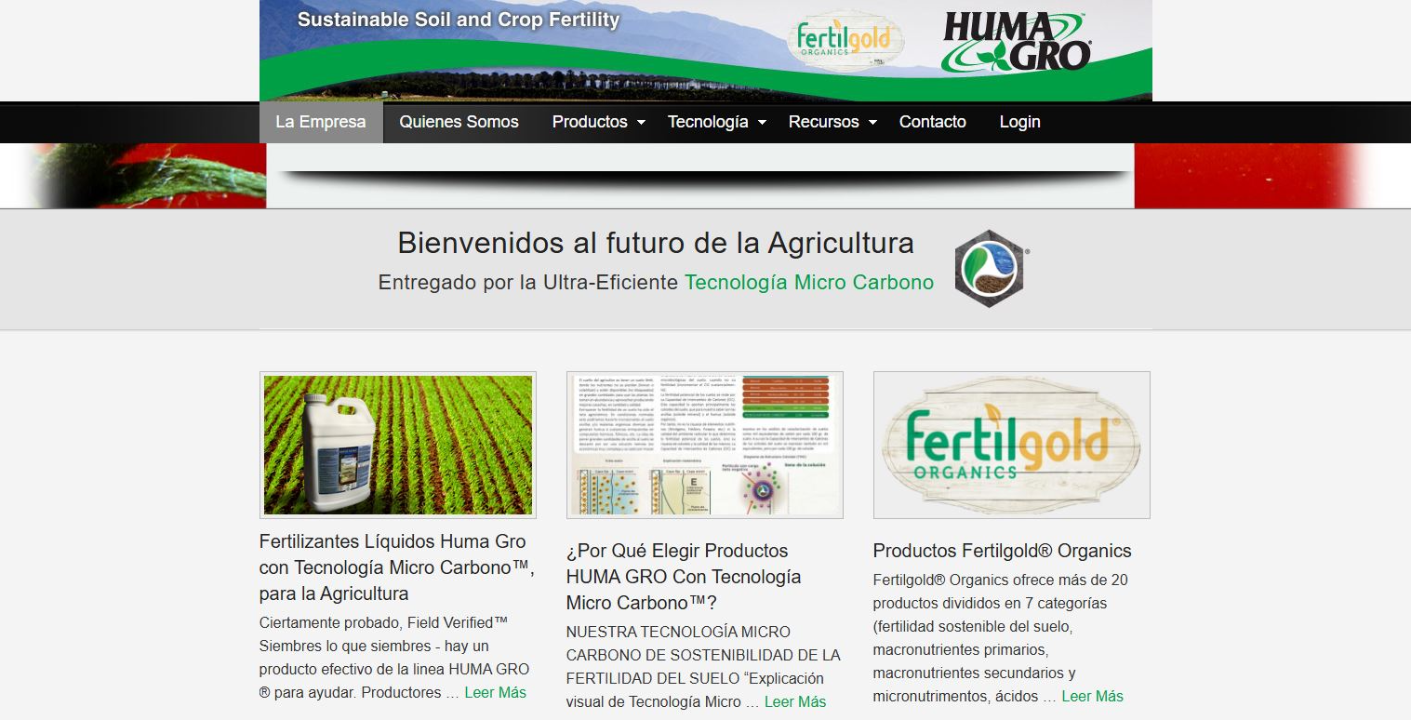The image size is (1411, 720).
Task: Click the hexagonal Micro Carbon Technology badge
Action: click(x=990, y=268)
